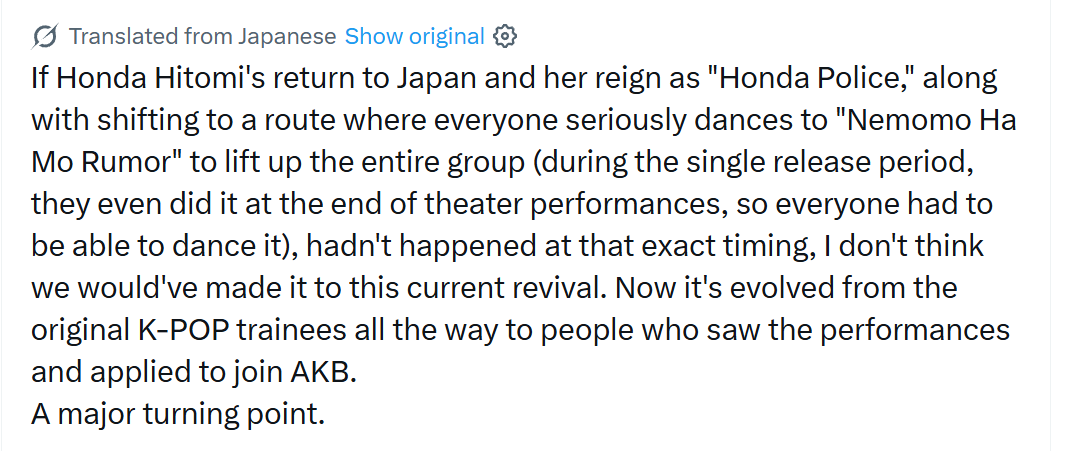Click the word "Japan" in first line
This screenshot has height=451, width=1071.
pos(434,79)
